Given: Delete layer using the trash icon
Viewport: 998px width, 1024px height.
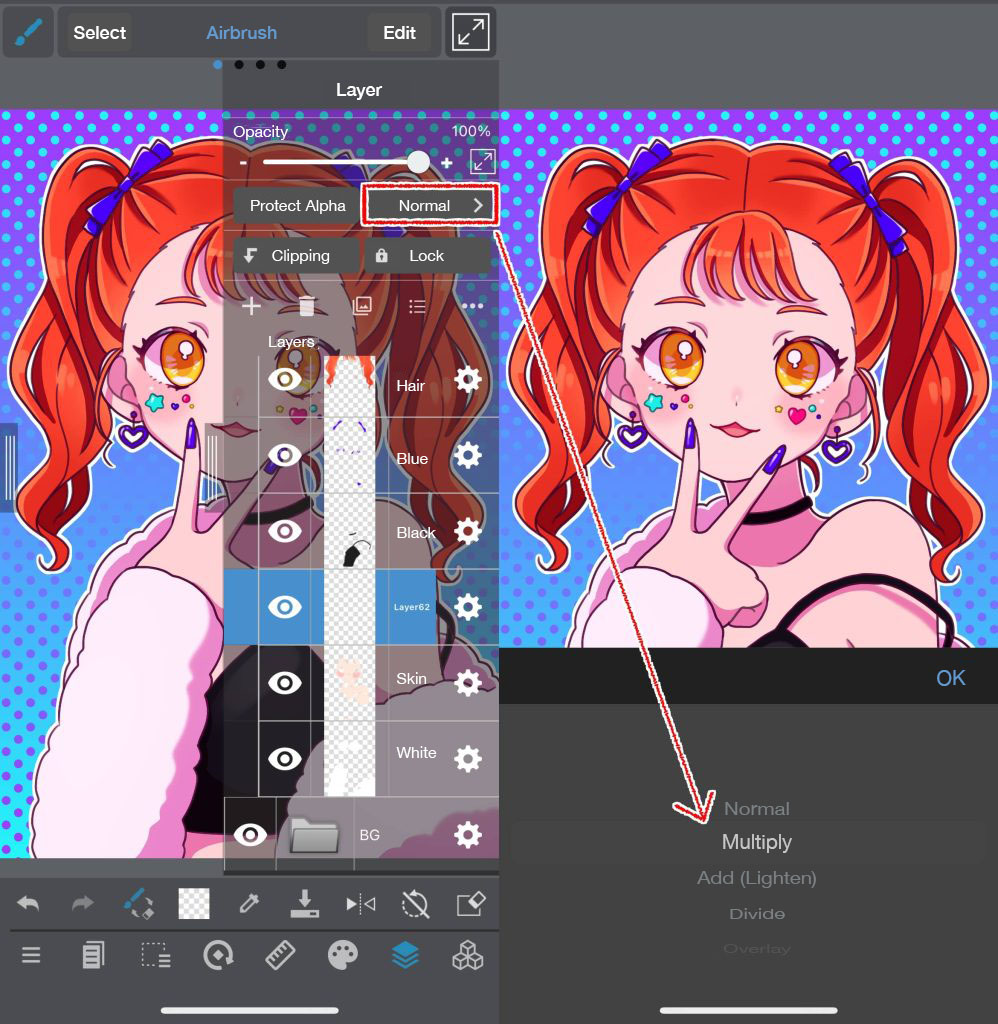Looking at the screenshot, I should click(x=307, y=306).
